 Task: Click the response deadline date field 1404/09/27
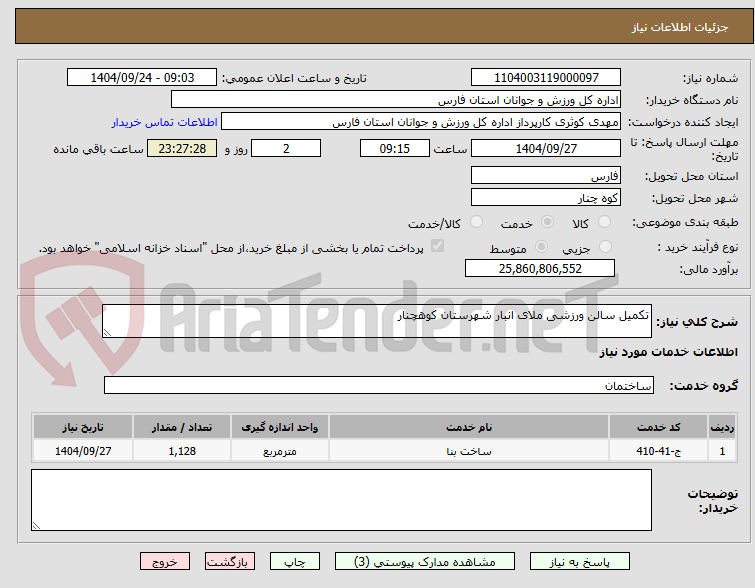546,148
